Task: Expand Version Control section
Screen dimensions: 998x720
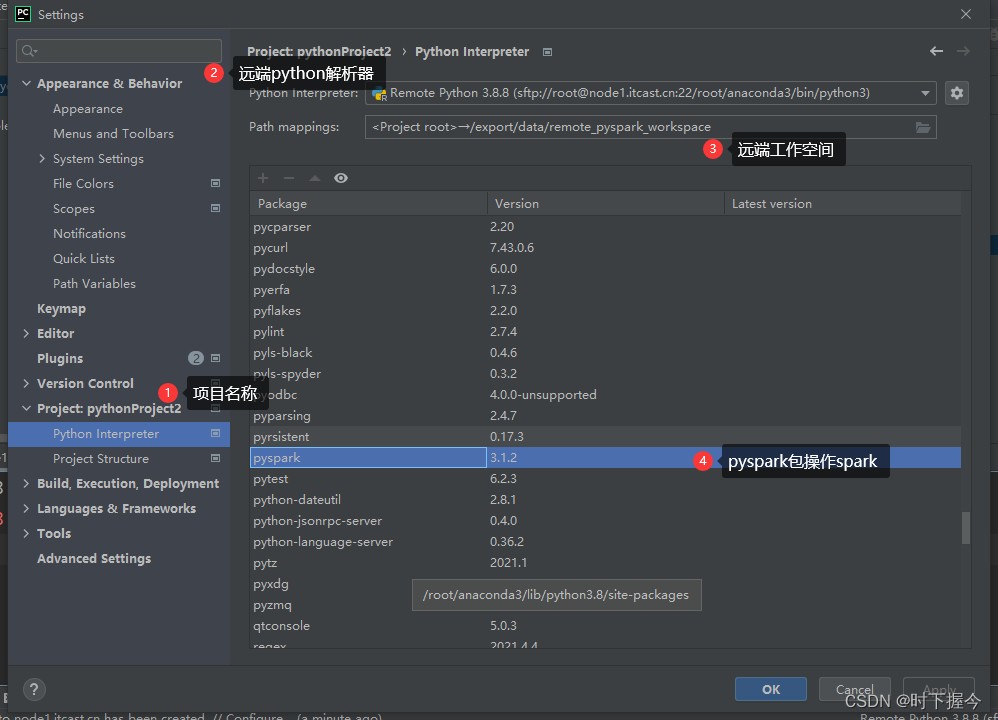Action: [x=26, y=383]
